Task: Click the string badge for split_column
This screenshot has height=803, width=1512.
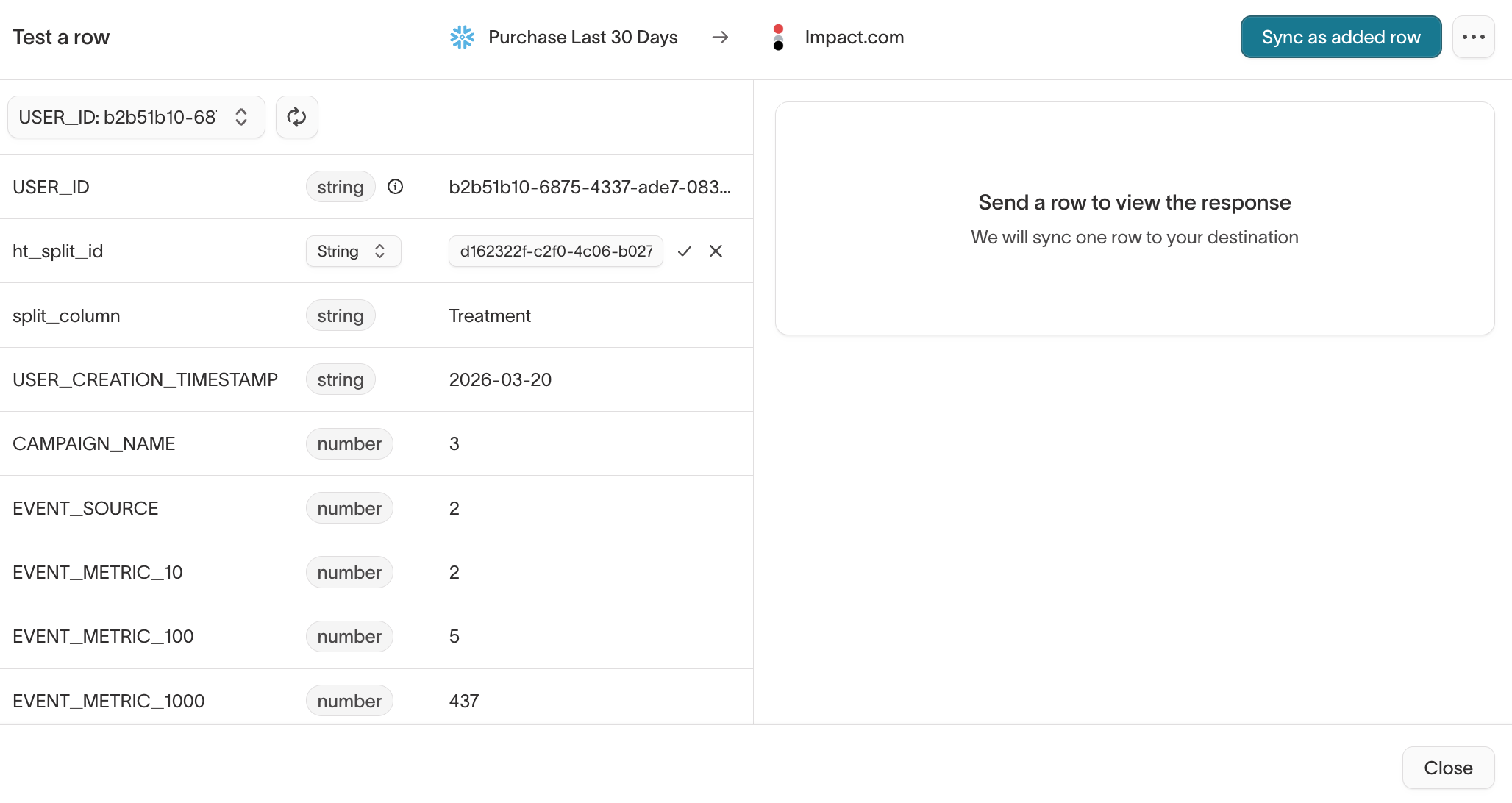Action: click(340, 315)
